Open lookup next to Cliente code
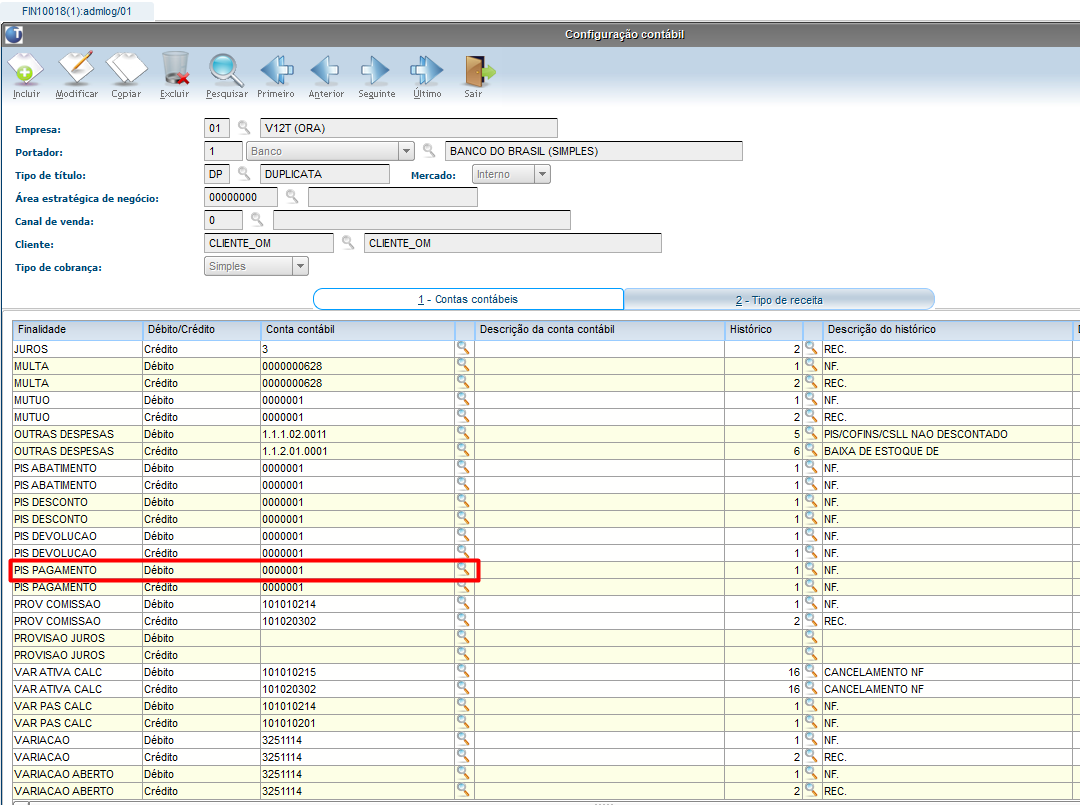The width and height of the screenshot is (1080, 805). pos(348,242)
